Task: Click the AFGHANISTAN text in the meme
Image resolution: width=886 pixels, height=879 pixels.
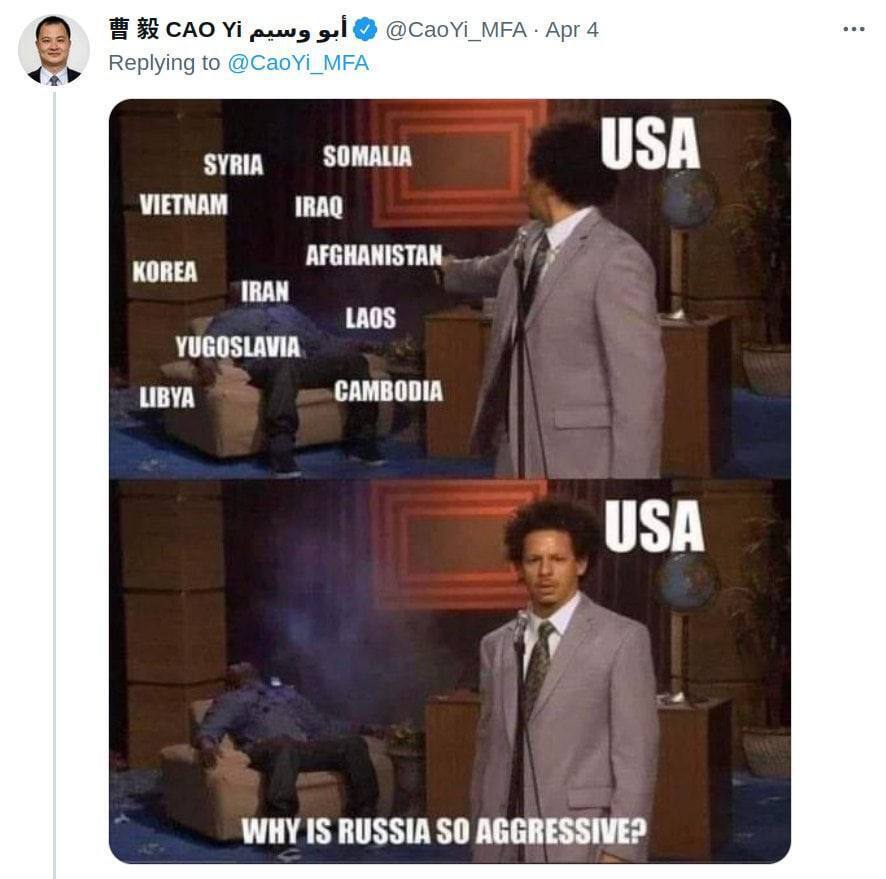Action: pos(374,255)
